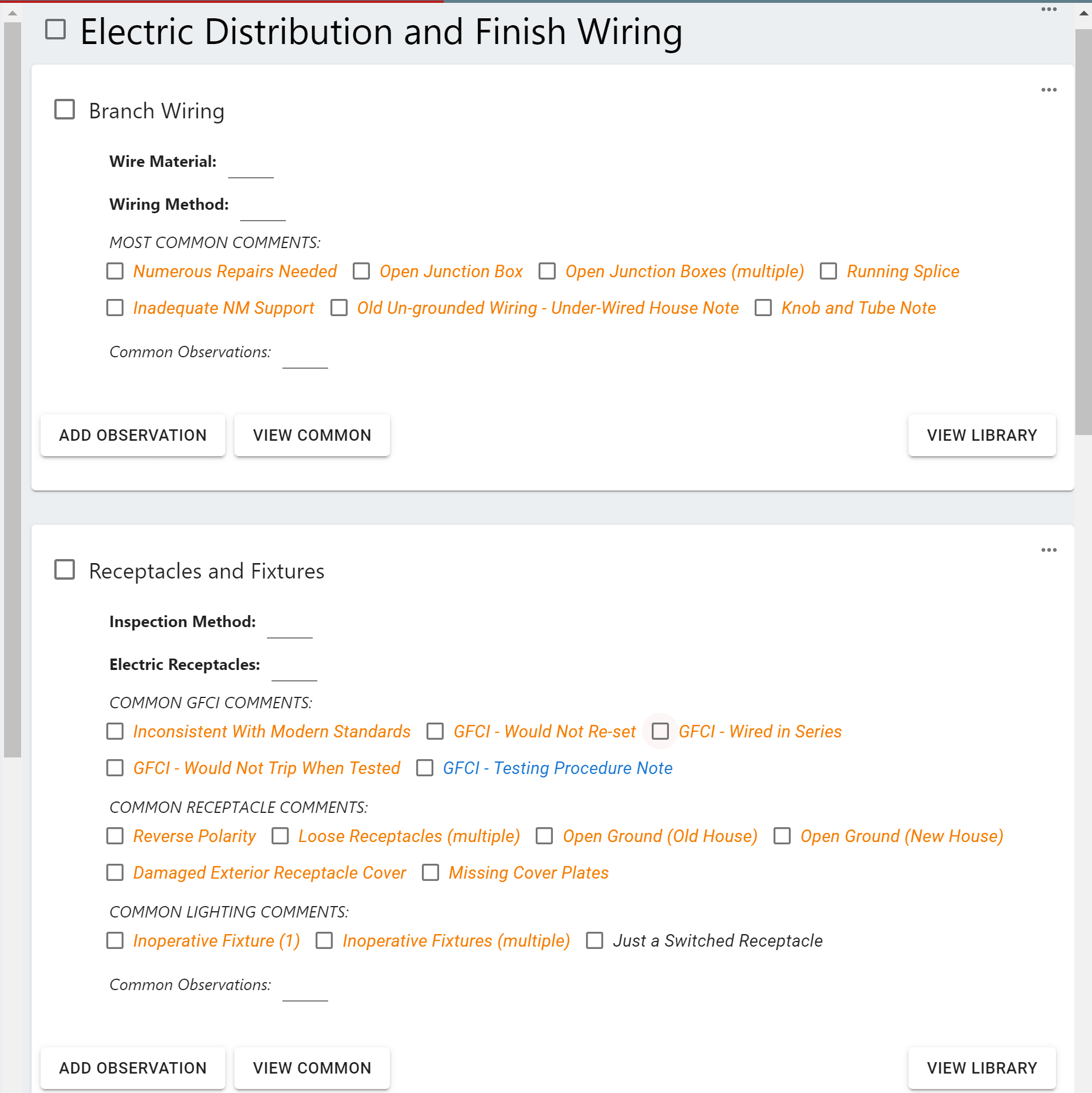Tick the Open Junction Box comment
The image size is (1092, 1093).
(x=361, y=271)
